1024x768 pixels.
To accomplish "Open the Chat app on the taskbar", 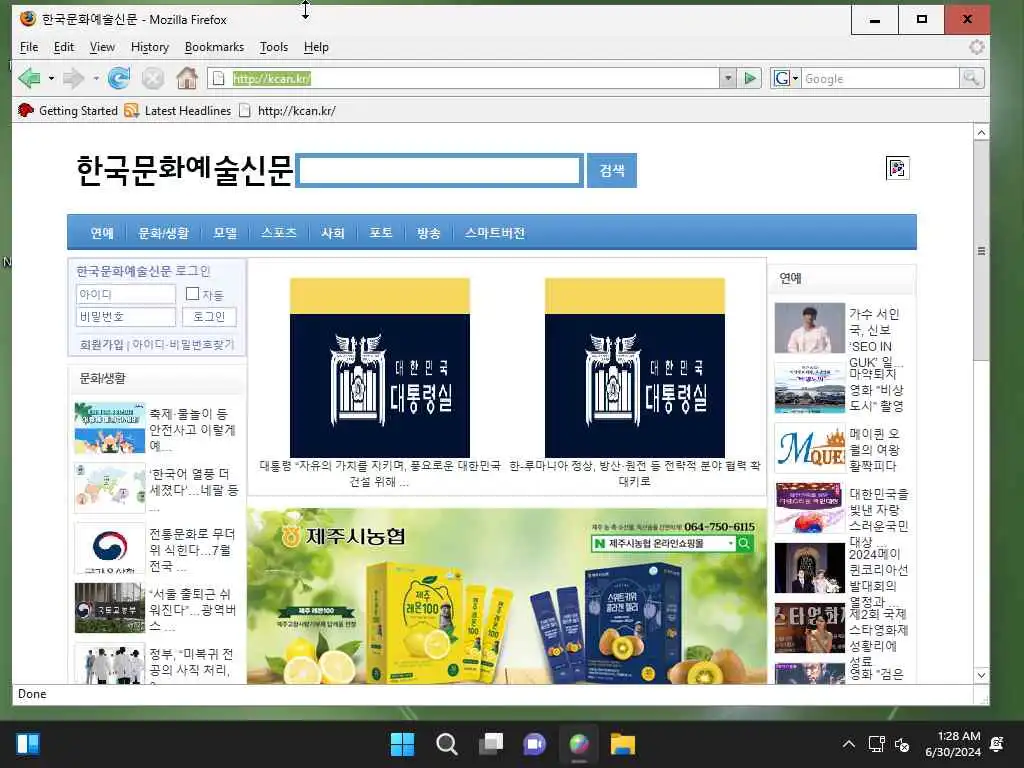I will (534, 744).
